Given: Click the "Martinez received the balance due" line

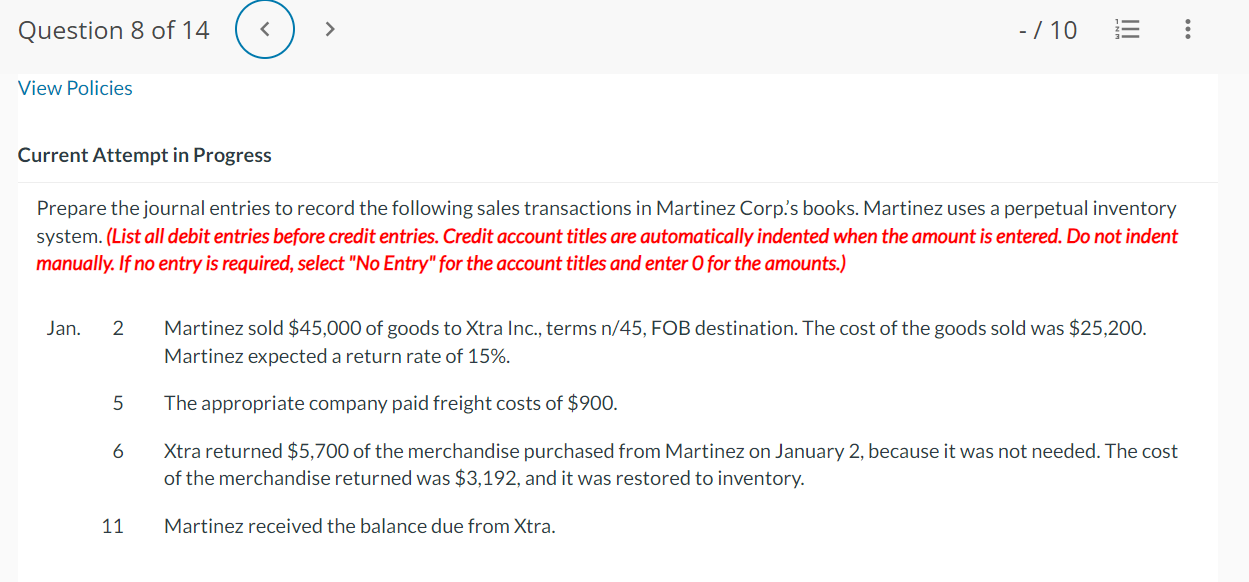Looking at the screenshot, I should (360, 526).
